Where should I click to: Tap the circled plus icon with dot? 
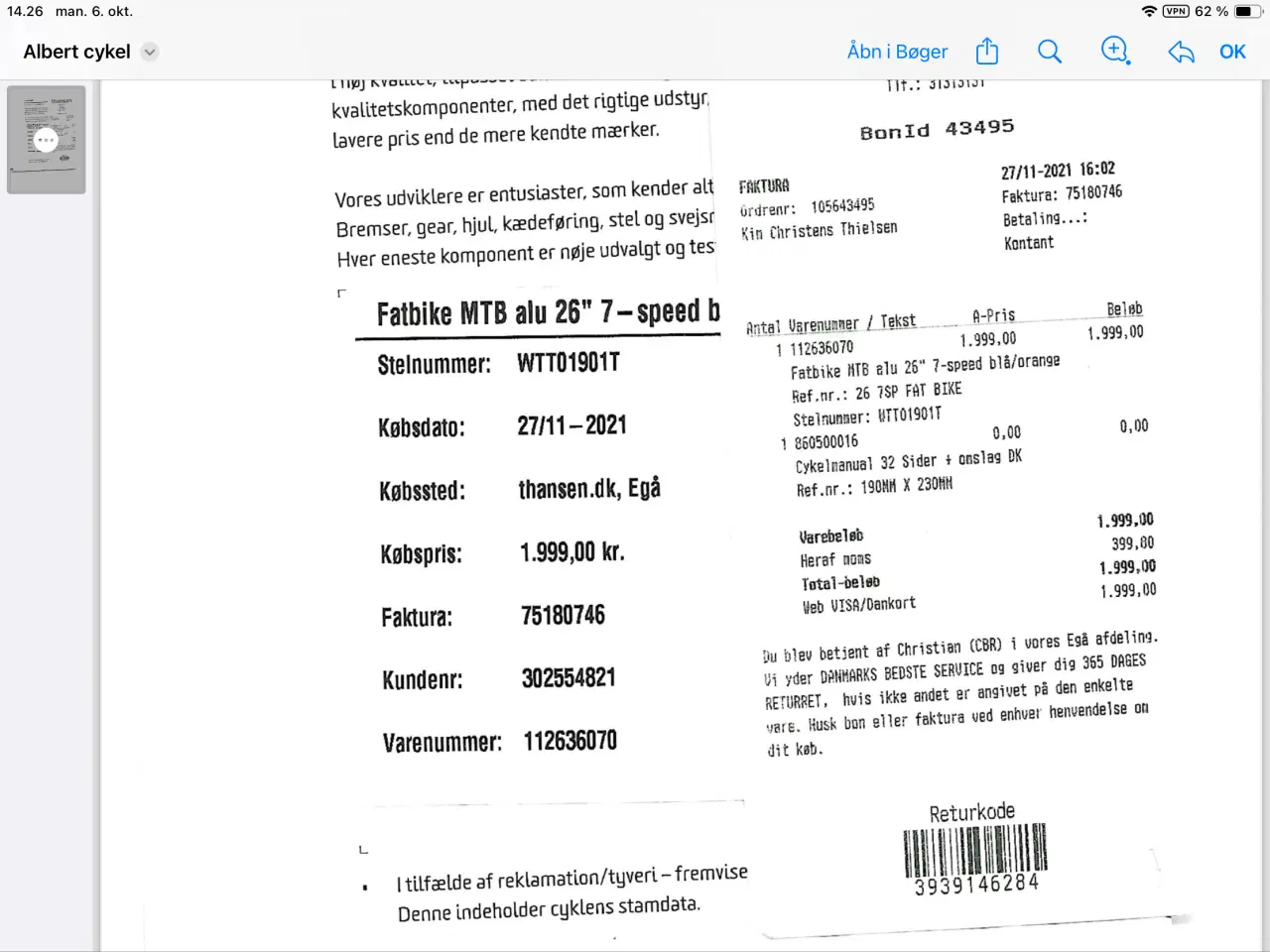1115,51
